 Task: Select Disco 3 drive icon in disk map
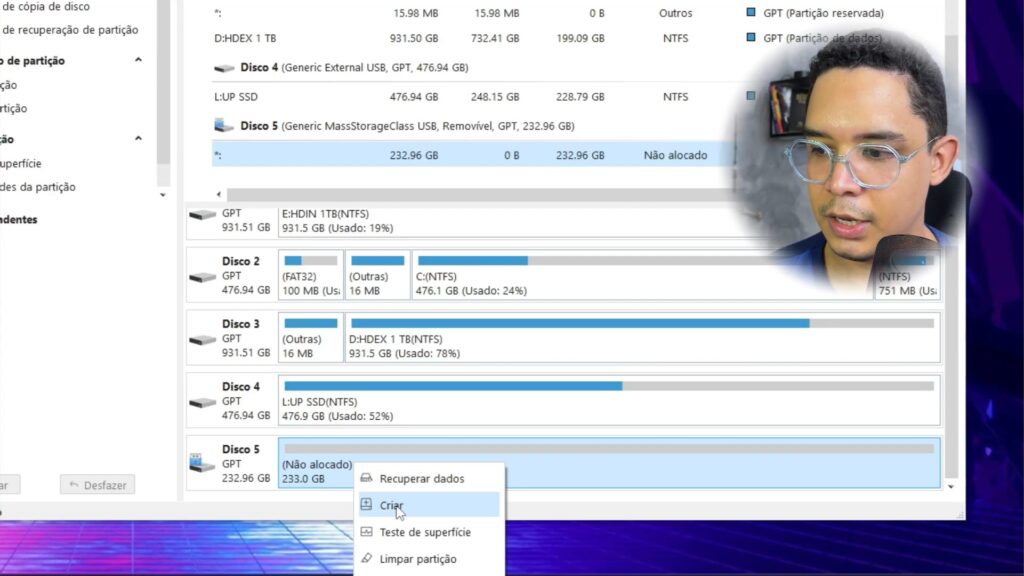tap(202, 340)
